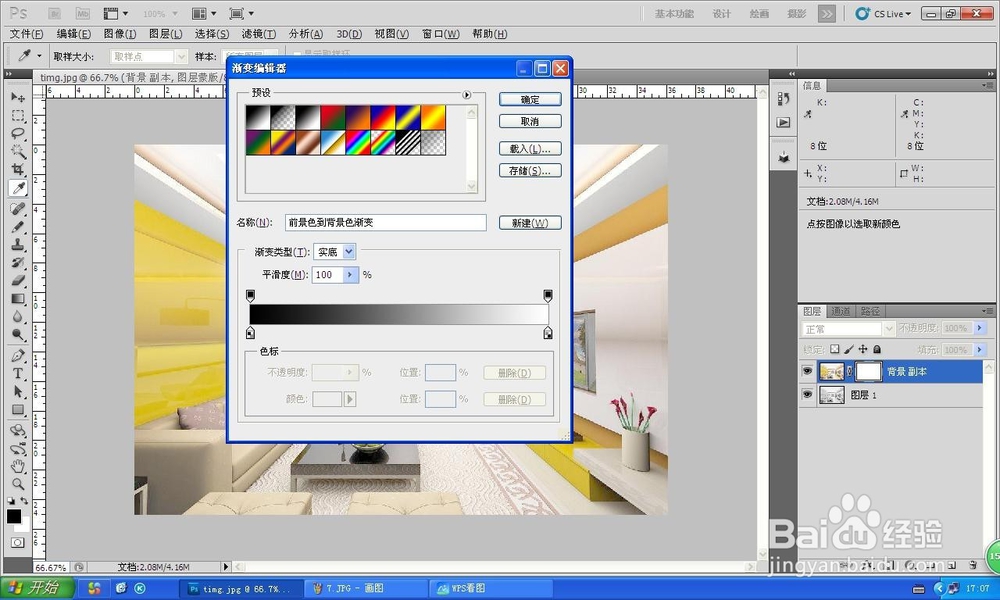
Task: Click the Windows 开始 button
Action: pyautogui.click(x=37, y=588)
